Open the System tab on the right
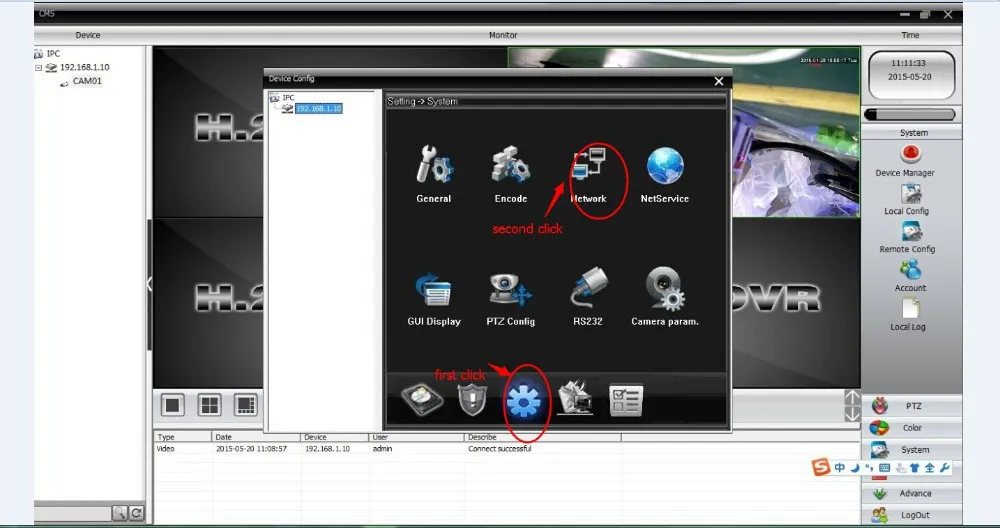The image size is (1000, 528). coord(911,450)
